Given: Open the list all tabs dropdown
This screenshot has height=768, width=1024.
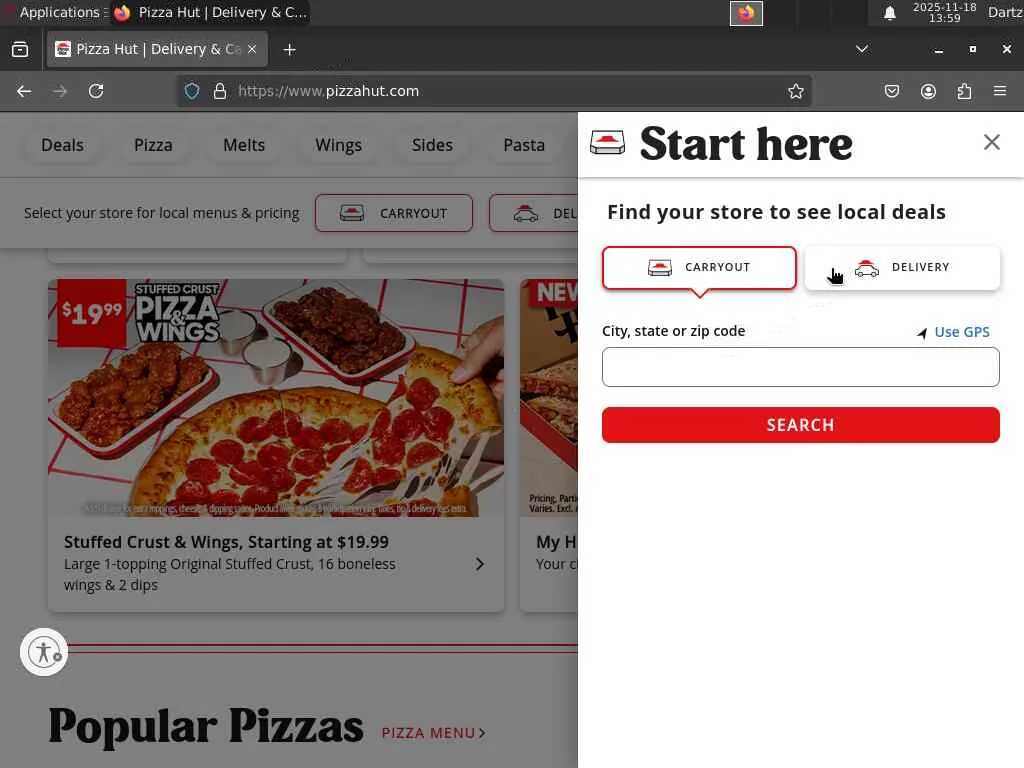Looking at the screenshot, I should (x=862, y=49).
